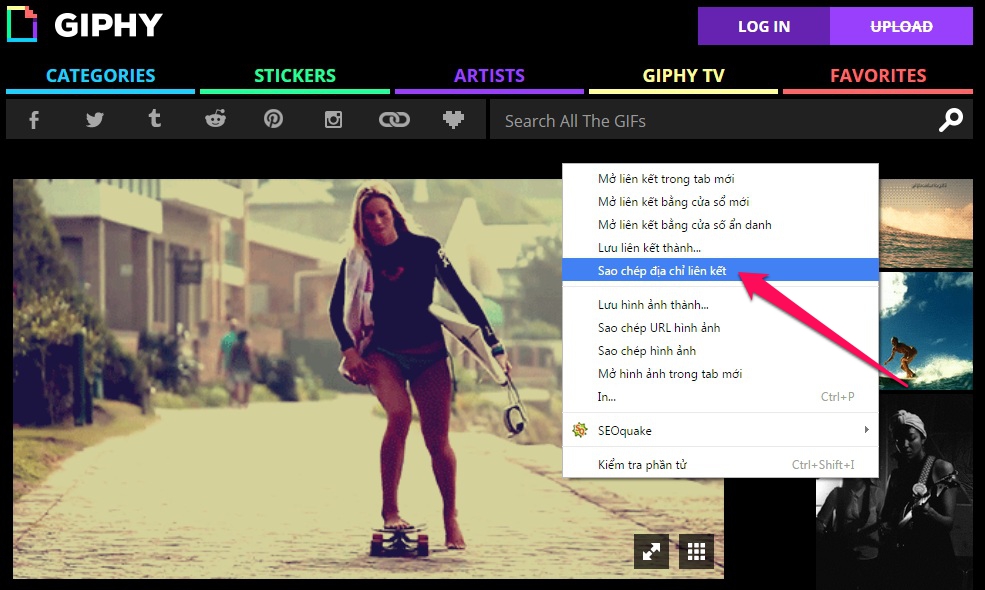This screenshot has height=590, width=985.
Task: Share the GIF on Reddit
Action: click(x=215, y=120)
